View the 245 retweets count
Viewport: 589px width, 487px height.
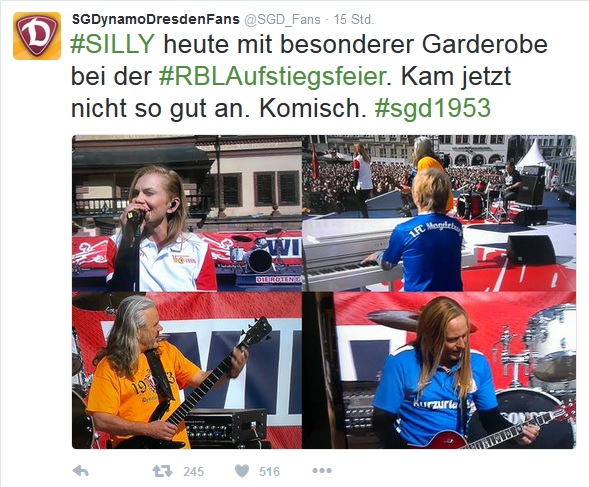(x=194, y=471)
